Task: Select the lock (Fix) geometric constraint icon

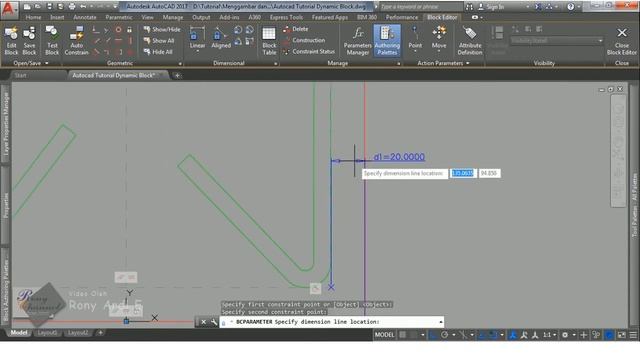Action: [x=129, y=30]
